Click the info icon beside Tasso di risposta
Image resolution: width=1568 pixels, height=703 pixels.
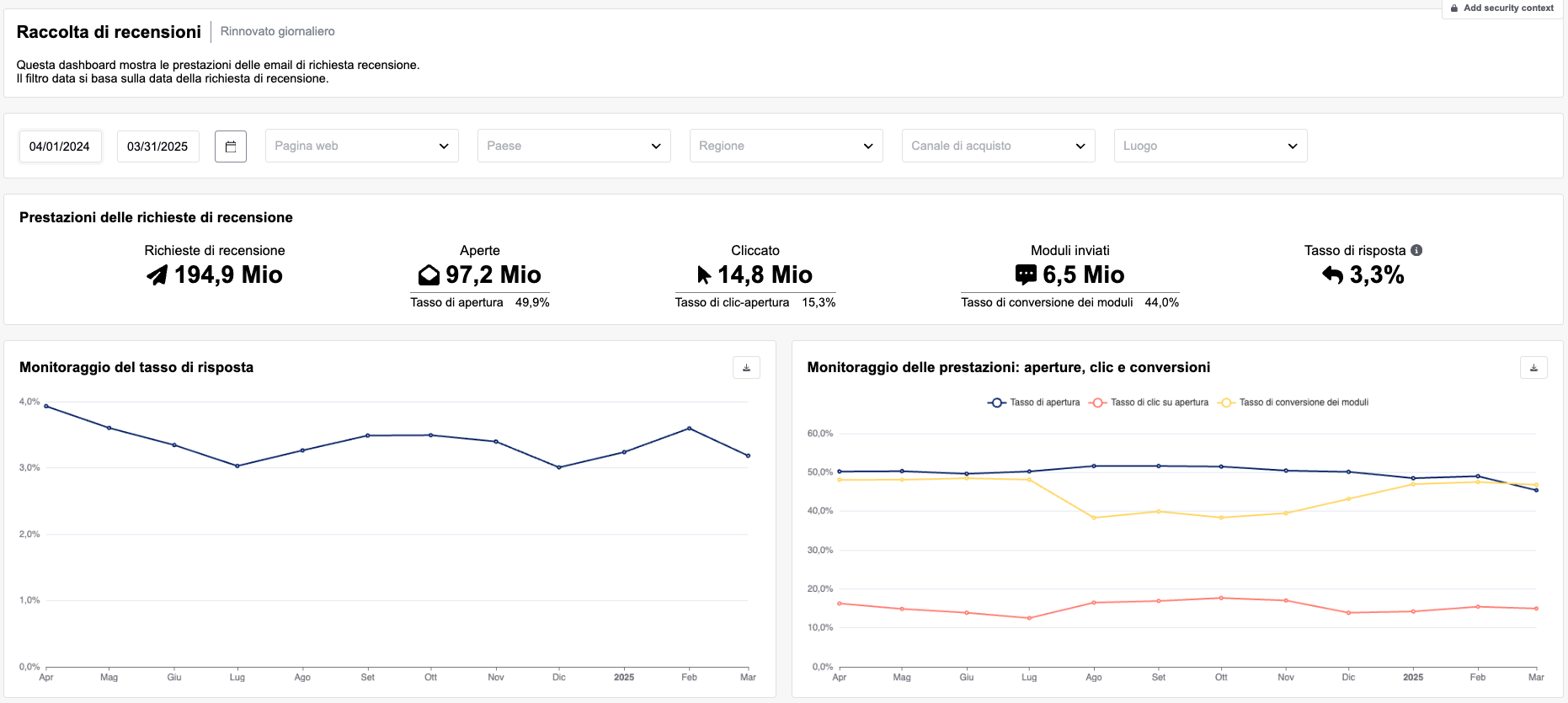pyautogui.click(x=1416, y=250)
